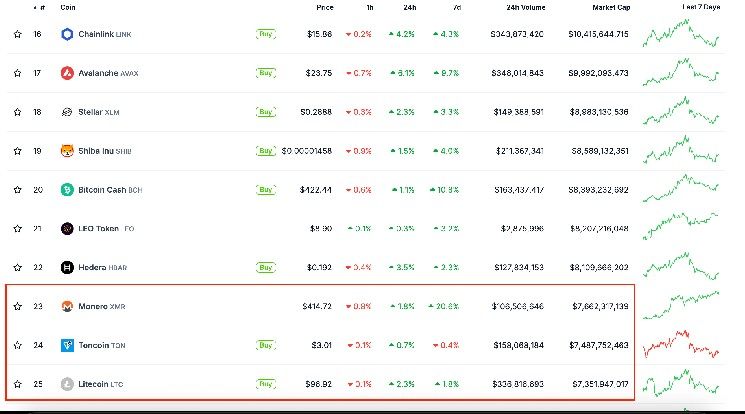Click the Buy button for Hedera
This screenshot has width=745, height=414.
coord(266,268)
